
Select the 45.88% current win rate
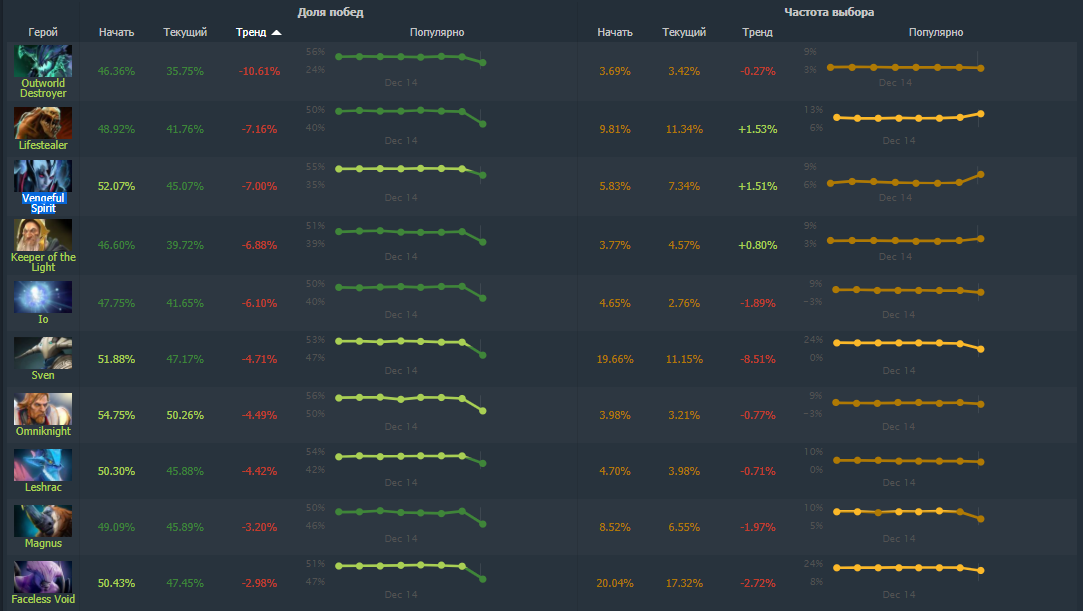pyautogui.click(x=185, y=471)
